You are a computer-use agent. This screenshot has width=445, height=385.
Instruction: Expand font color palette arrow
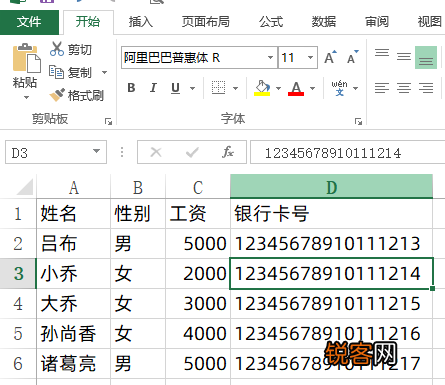tap(312, 88)
